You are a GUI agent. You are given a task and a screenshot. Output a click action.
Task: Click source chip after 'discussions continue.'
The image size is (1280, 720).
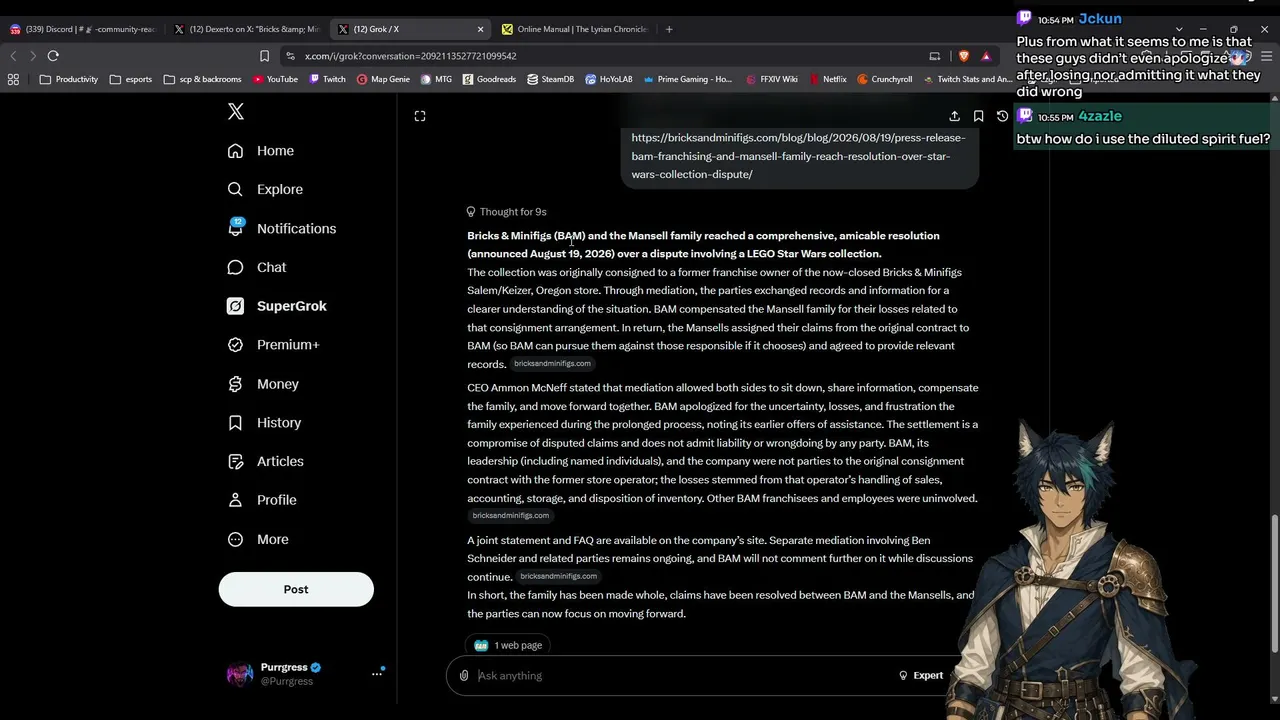tap(558, 577)
